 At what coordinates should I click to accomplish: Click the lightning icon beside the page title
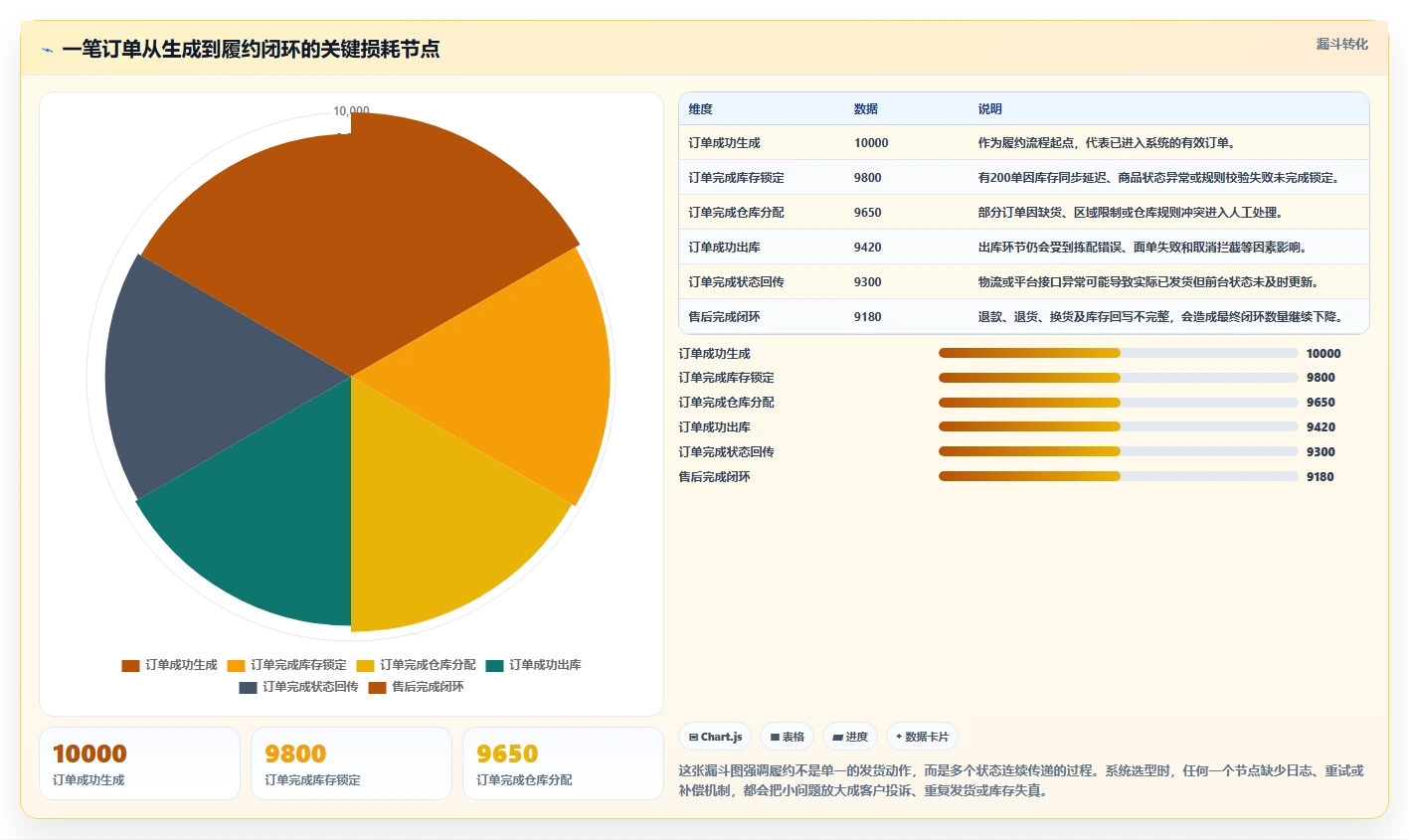pyautogui.click(x=47, y=50)
